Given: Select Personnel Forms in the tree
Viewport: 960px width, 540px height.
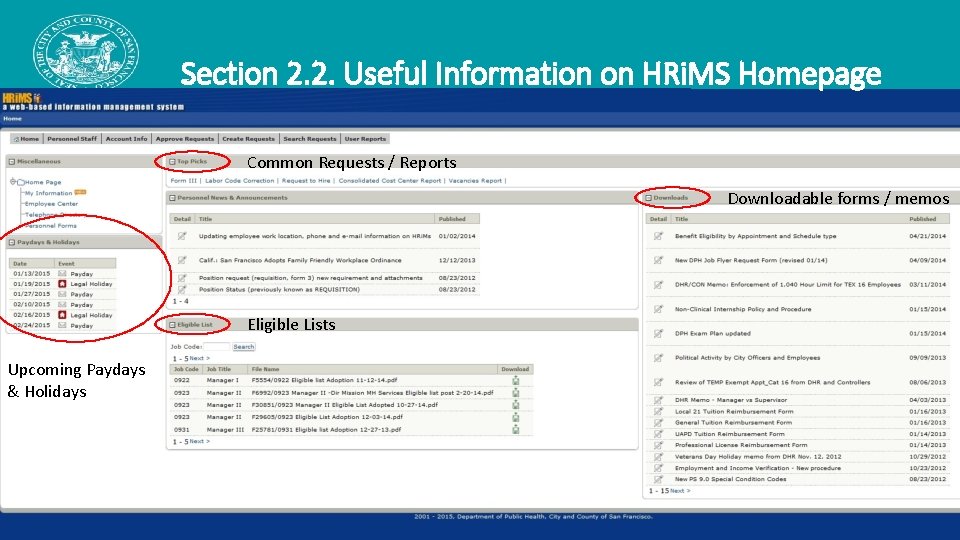Looking at the screenshot, I should 51,226.
